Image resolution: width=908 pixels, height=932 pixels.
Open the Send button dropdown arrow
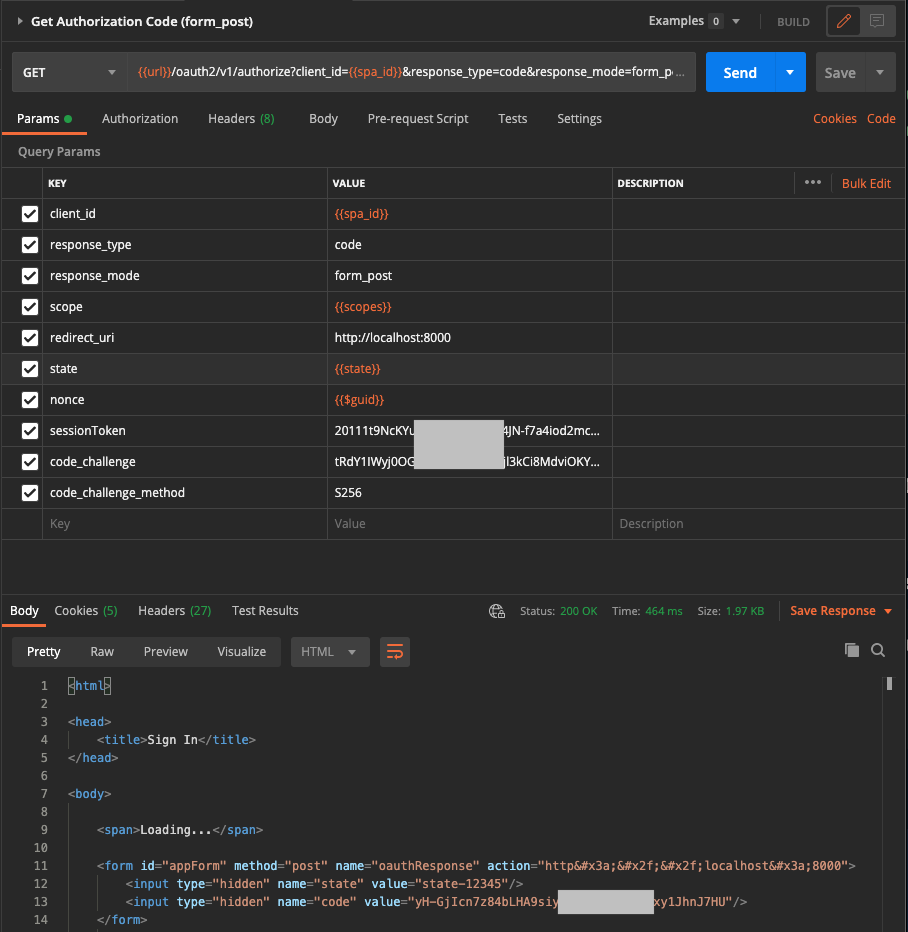coord(790,72)
